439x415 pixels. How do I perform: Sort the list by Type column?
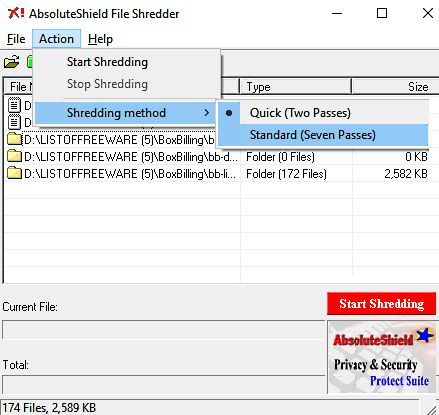pos(295,87)
